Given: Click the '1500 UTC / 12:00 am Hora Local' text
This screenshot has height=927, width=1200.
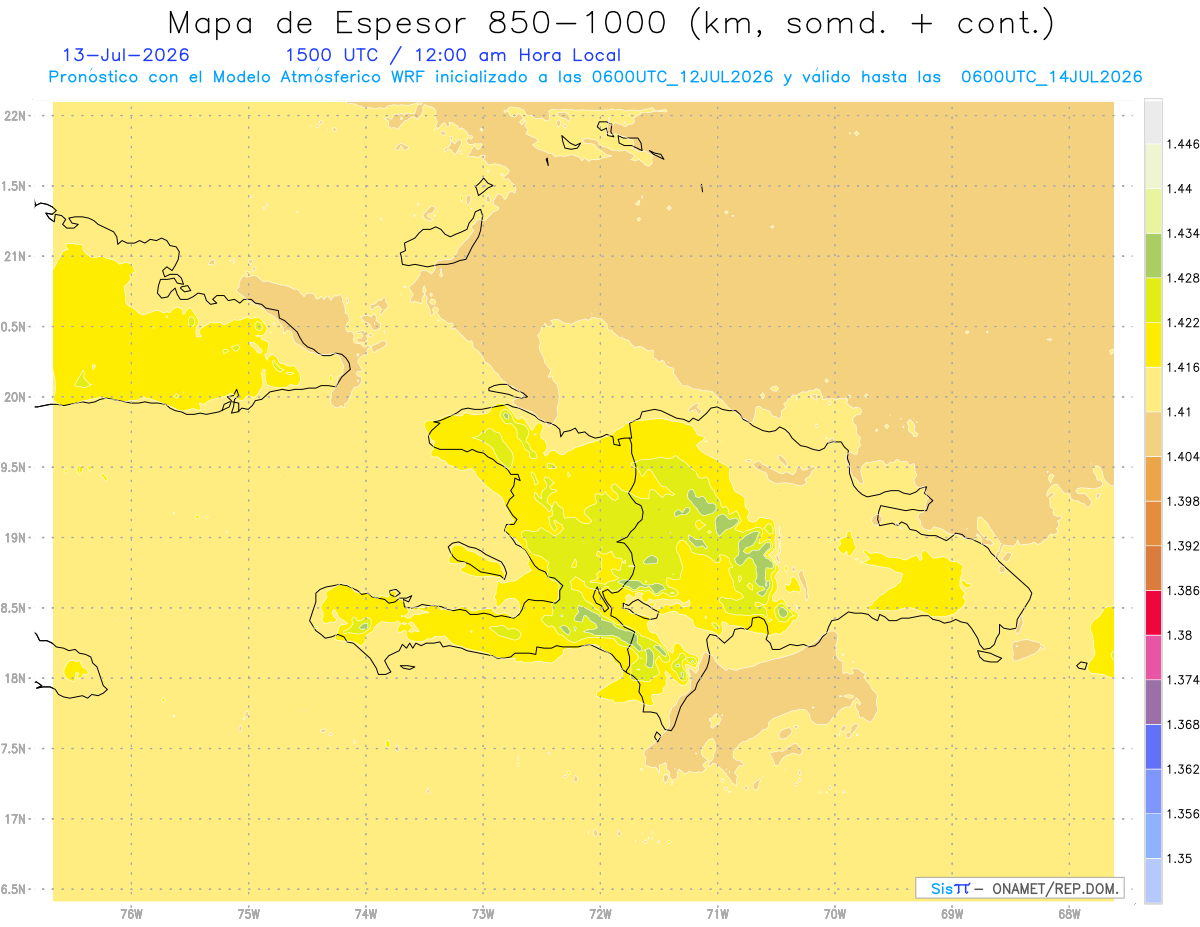Looking at the screenshot, I should point(453,56).
